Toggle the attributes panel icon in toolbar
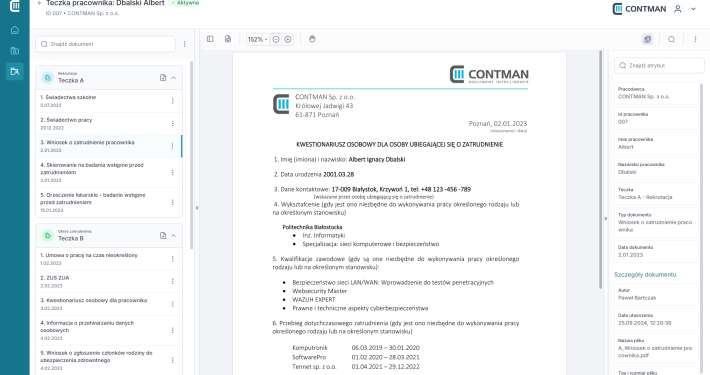 [x=648, y=39]
